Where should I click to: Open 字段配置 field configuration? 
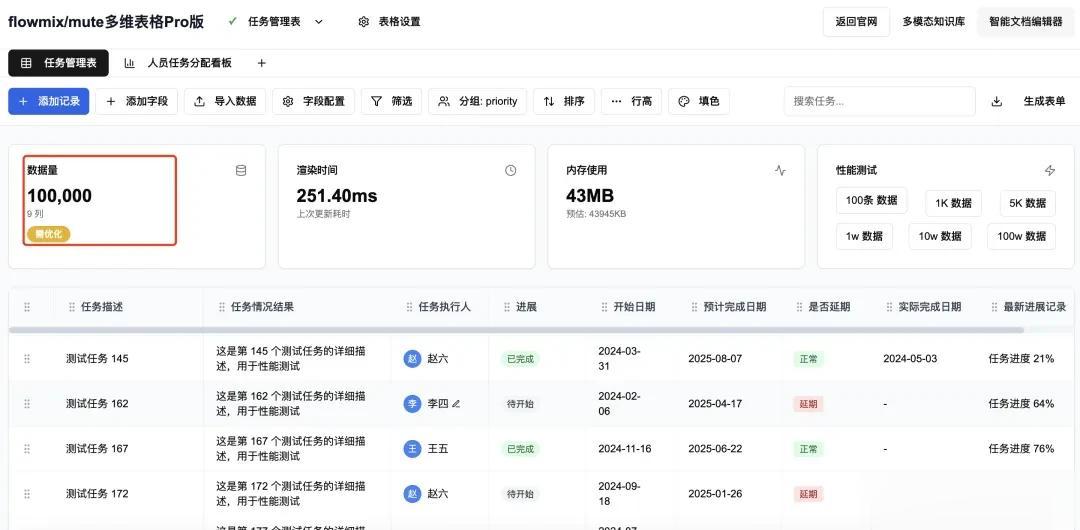click(313, 101)
